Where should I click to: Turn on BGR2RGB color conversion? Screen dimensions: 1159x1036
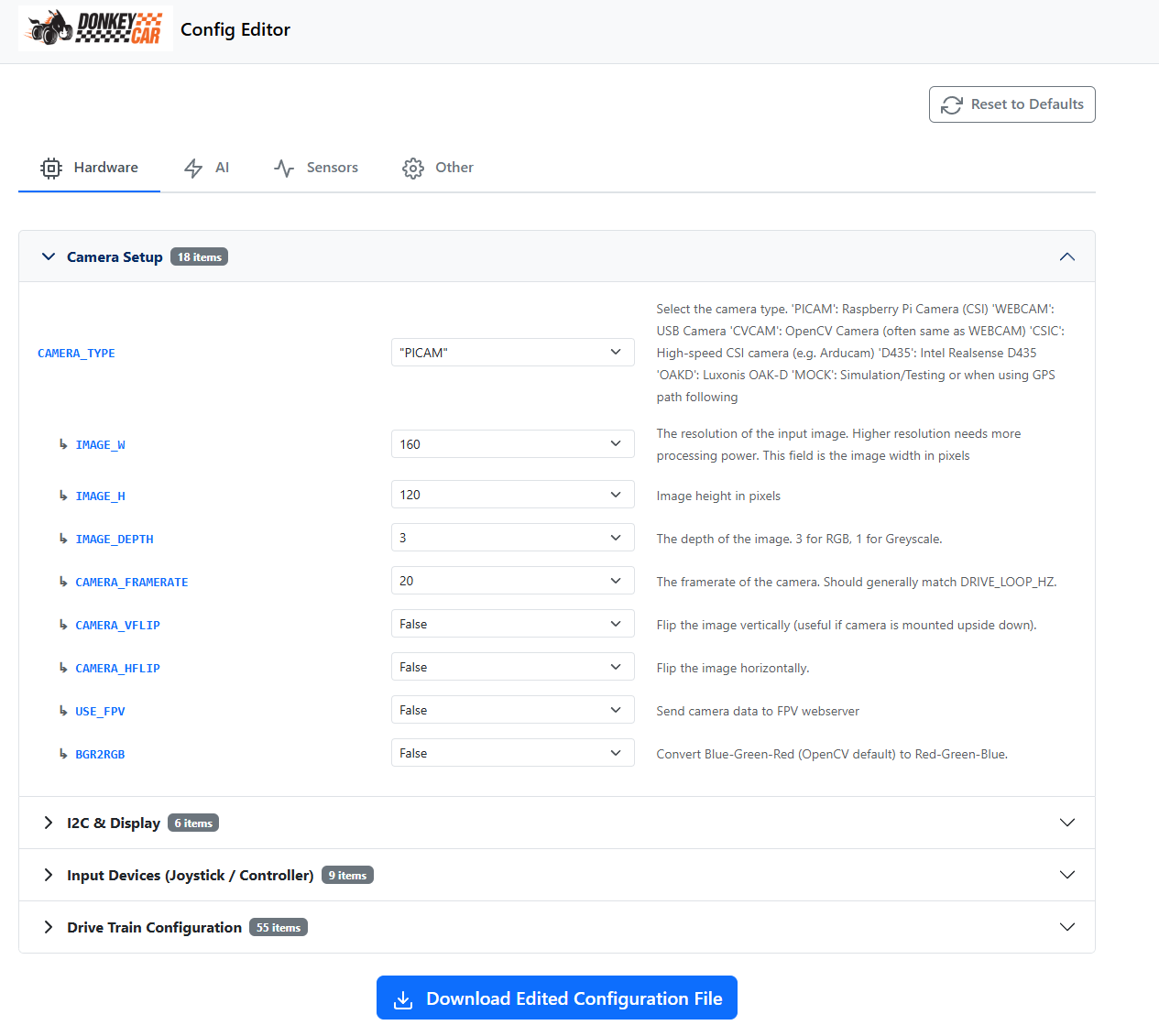point(512,752)
